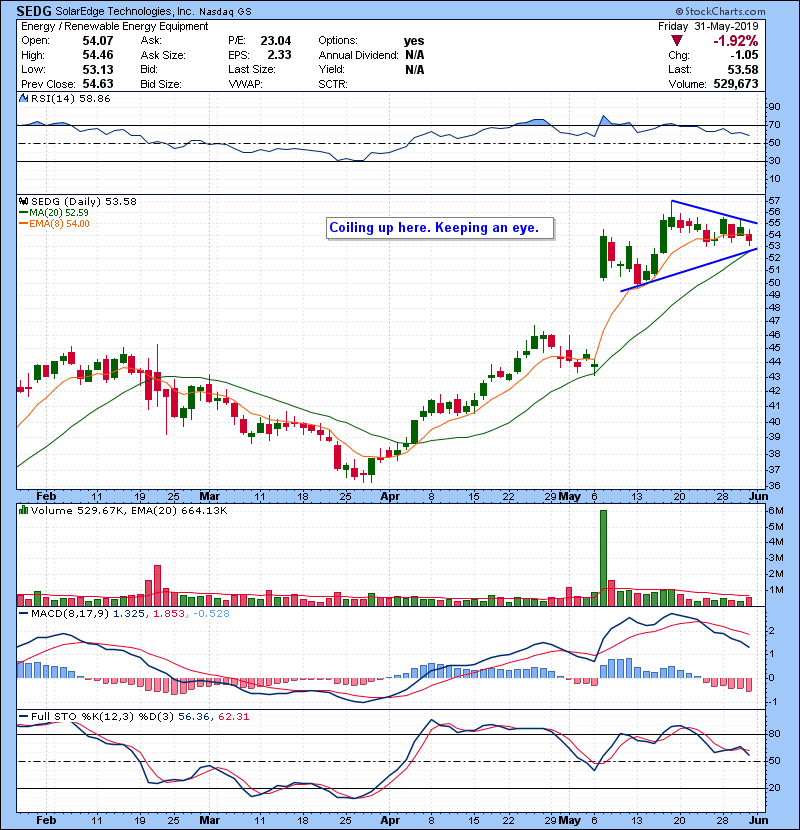Click the SCTR label in the header
This screenshot has height=830, width=800.
point(333,84)
